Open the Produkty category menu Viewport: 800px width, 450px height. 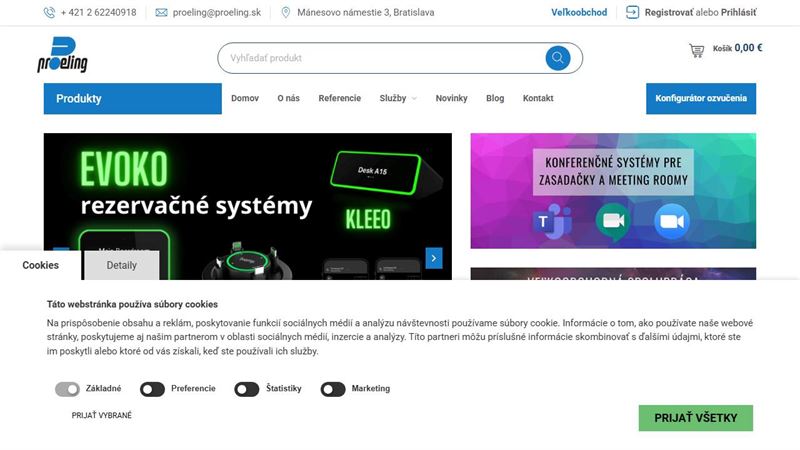point(133,98)
